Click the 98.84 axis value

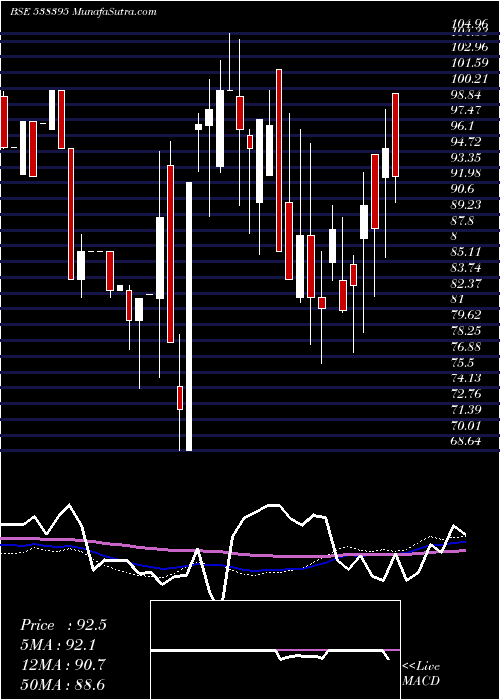click(x=466, y=95)
